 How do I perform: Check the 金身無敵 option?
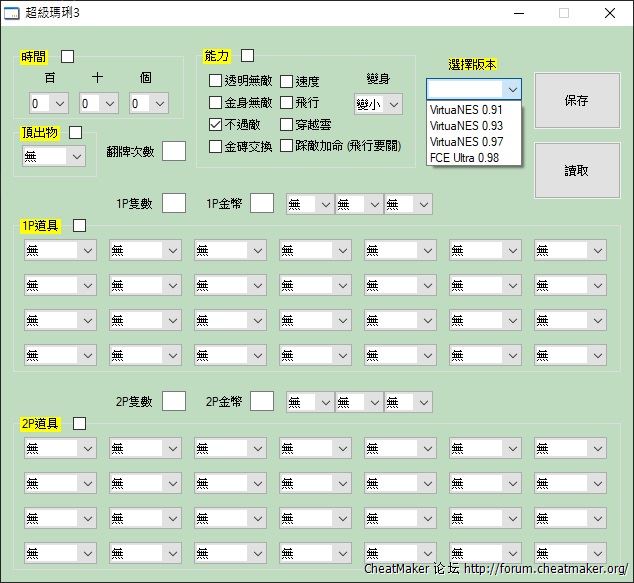pos(216,103)
